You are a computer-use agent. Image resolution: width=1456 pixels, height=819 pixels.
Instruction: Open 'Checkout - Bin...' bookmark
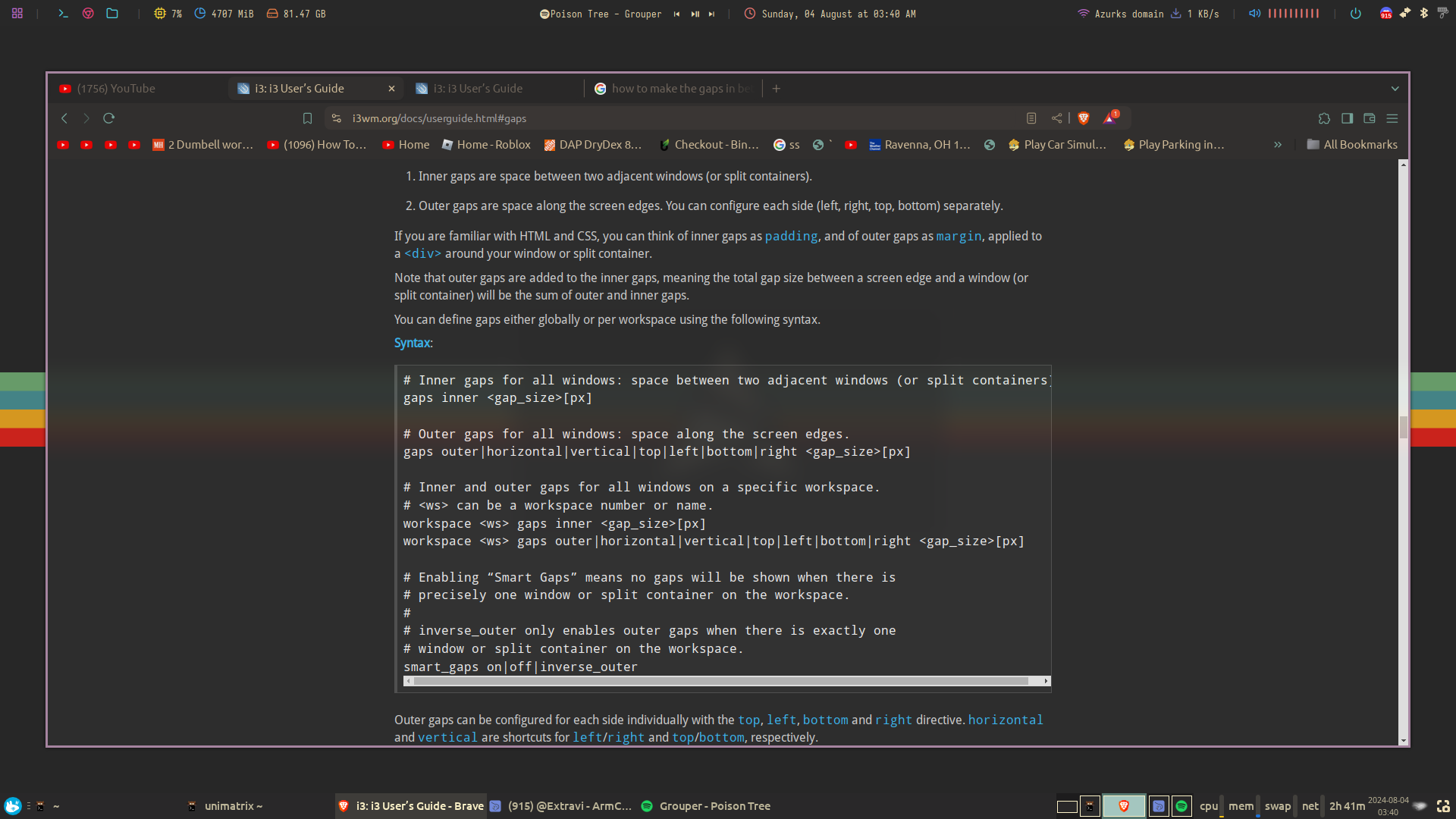[709, 145]
